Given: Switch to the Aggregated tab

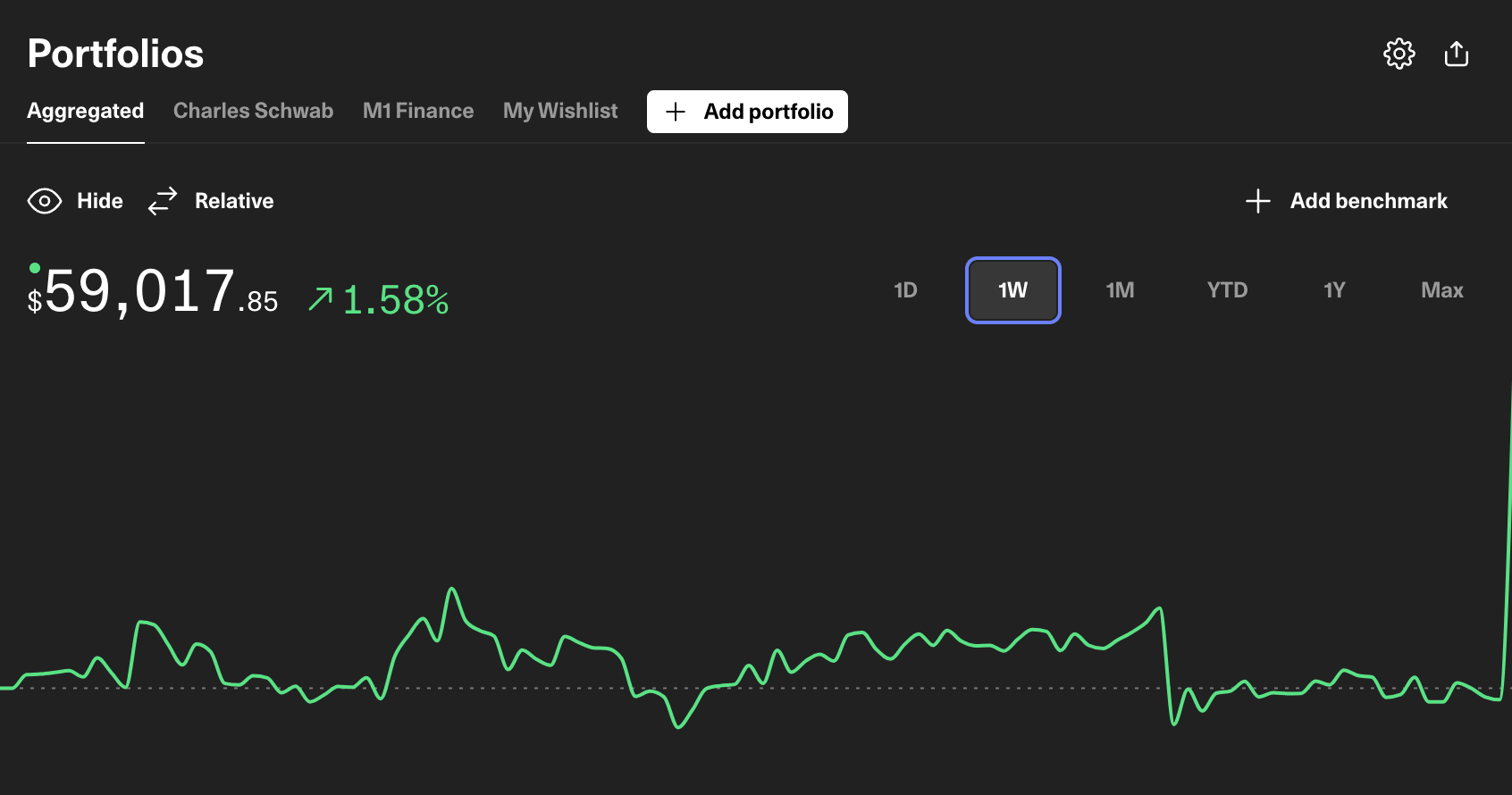Looking at the screenshot, I should pyautogui.click(x=85, y=111).
